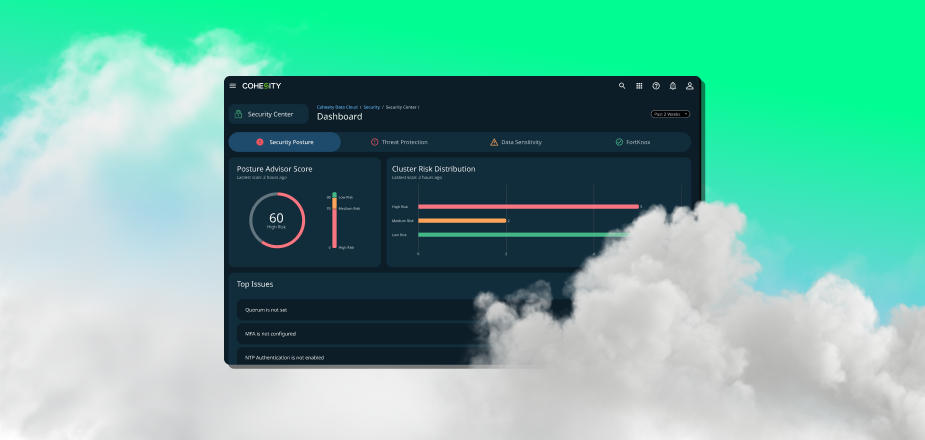The image size is (925, 440).
Task: Click the red alert icon on Security Posture
Action: 260,142
